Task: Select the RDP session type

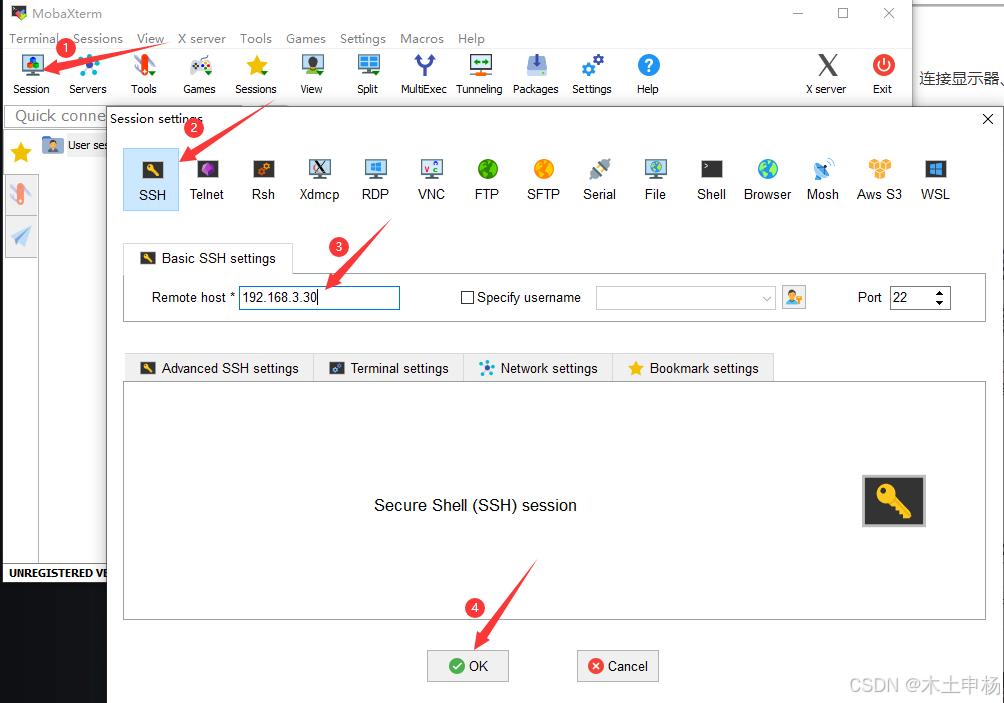Action: (375, 180)
